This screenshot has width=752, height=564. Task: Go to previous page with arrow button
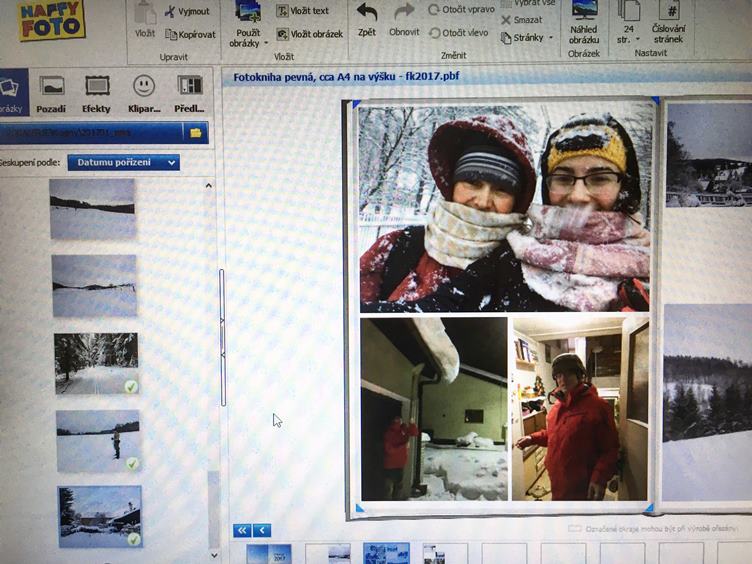262,530
